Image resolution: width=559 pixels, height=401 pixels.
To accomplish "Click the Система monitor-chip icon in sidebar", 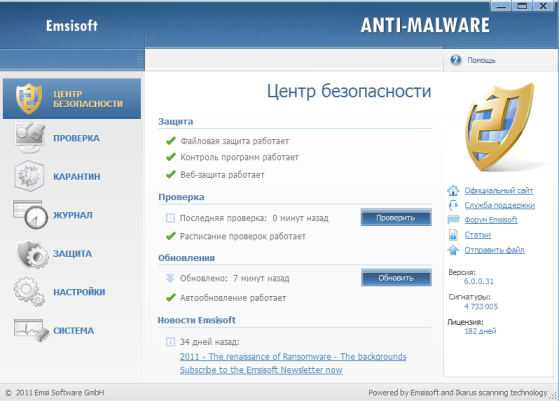I will 31,330.
